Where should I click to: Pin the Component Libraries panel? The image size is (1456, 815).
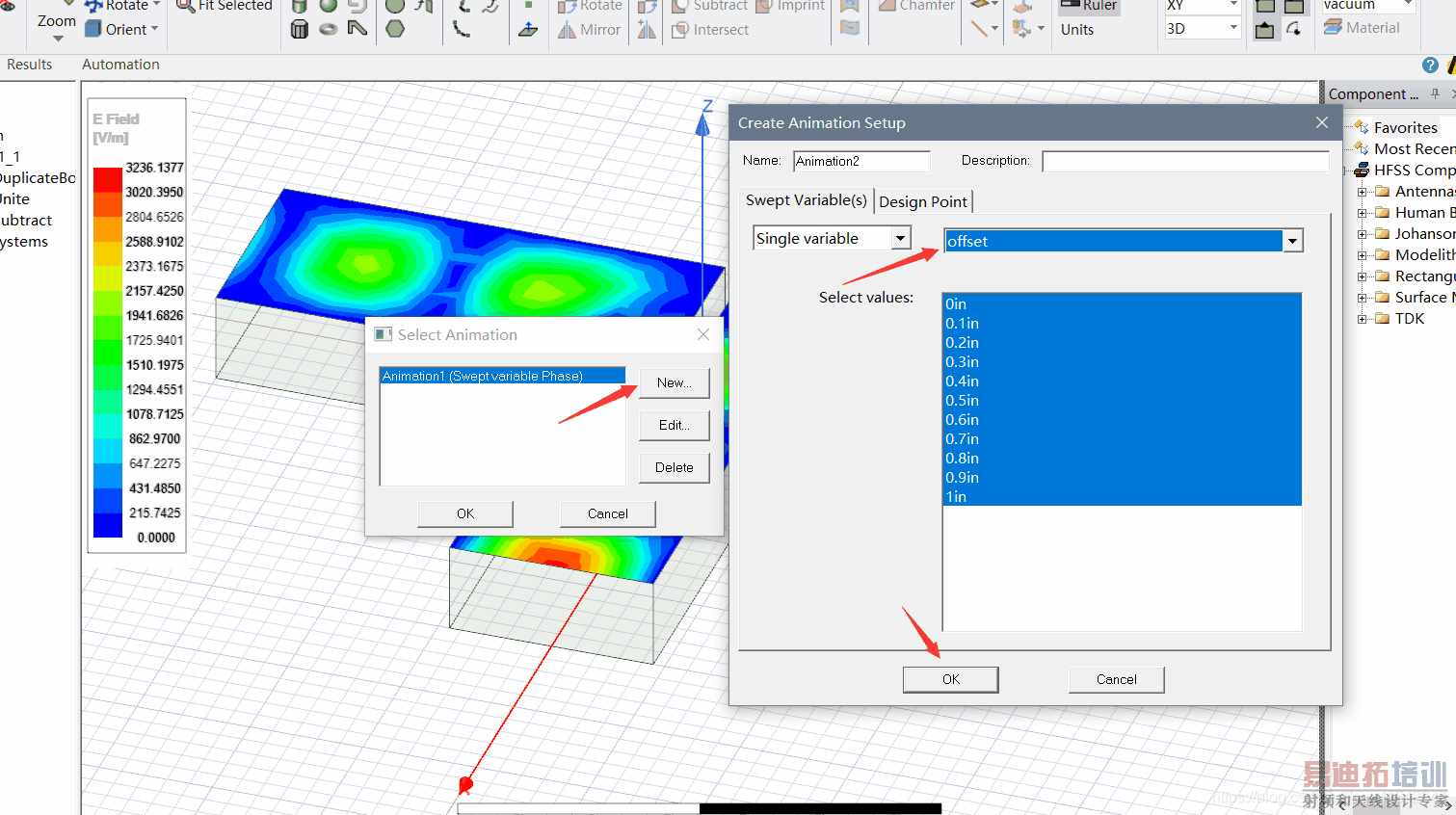pos(1435,93)
